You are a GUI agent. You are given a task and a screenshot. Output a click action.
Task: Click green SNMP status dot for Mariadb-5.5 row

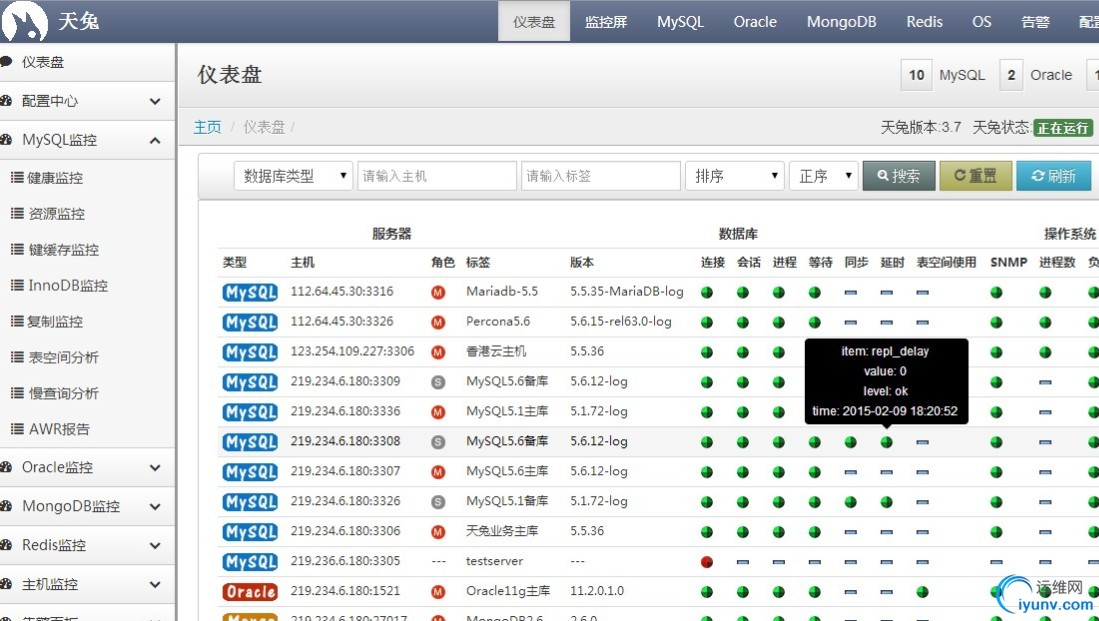coord(996,292)
